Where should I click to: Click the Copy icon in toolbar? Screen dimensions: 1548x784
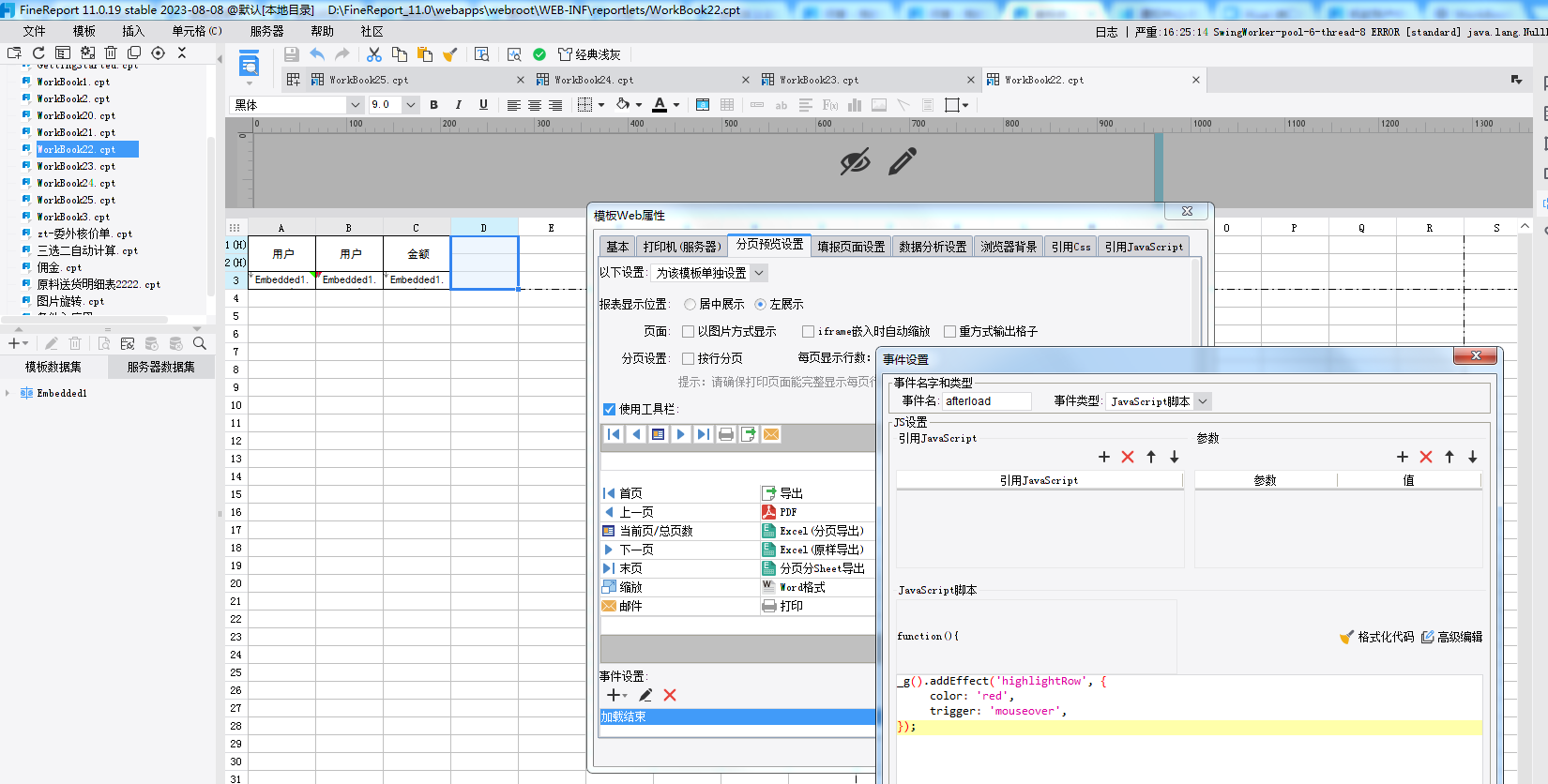400,54
